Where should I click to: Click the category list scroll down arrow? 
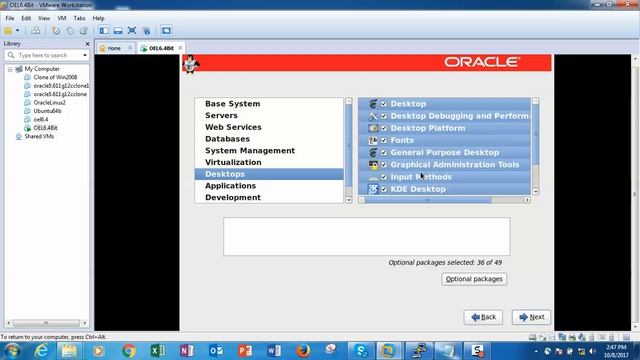(x=349, y=200)
